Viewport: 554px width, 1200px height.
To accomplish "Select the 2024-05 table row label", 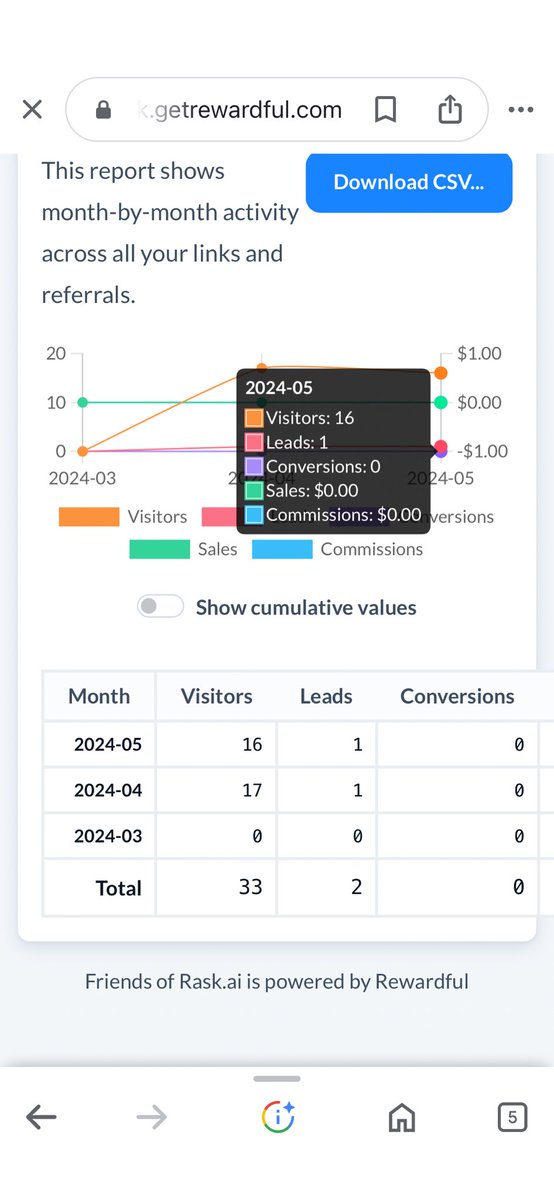I will coord(108,744).
